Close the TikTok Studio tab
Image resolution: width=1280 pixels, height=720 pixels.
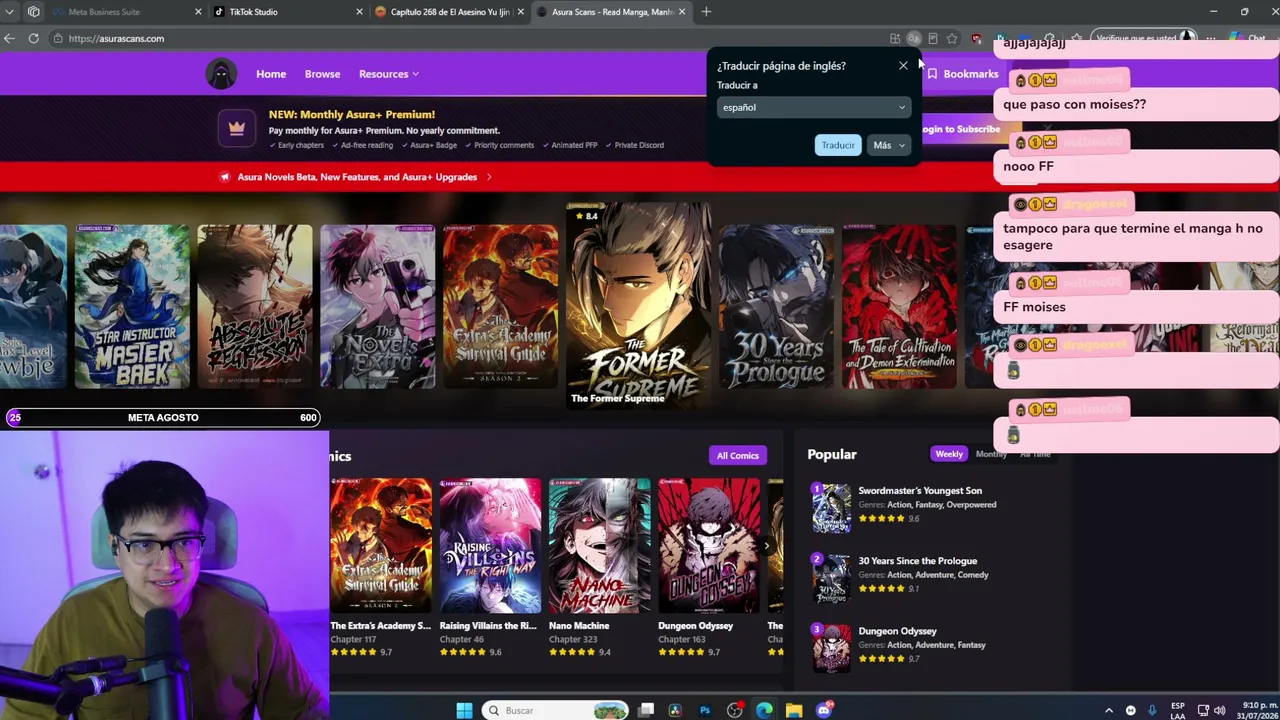359,12
